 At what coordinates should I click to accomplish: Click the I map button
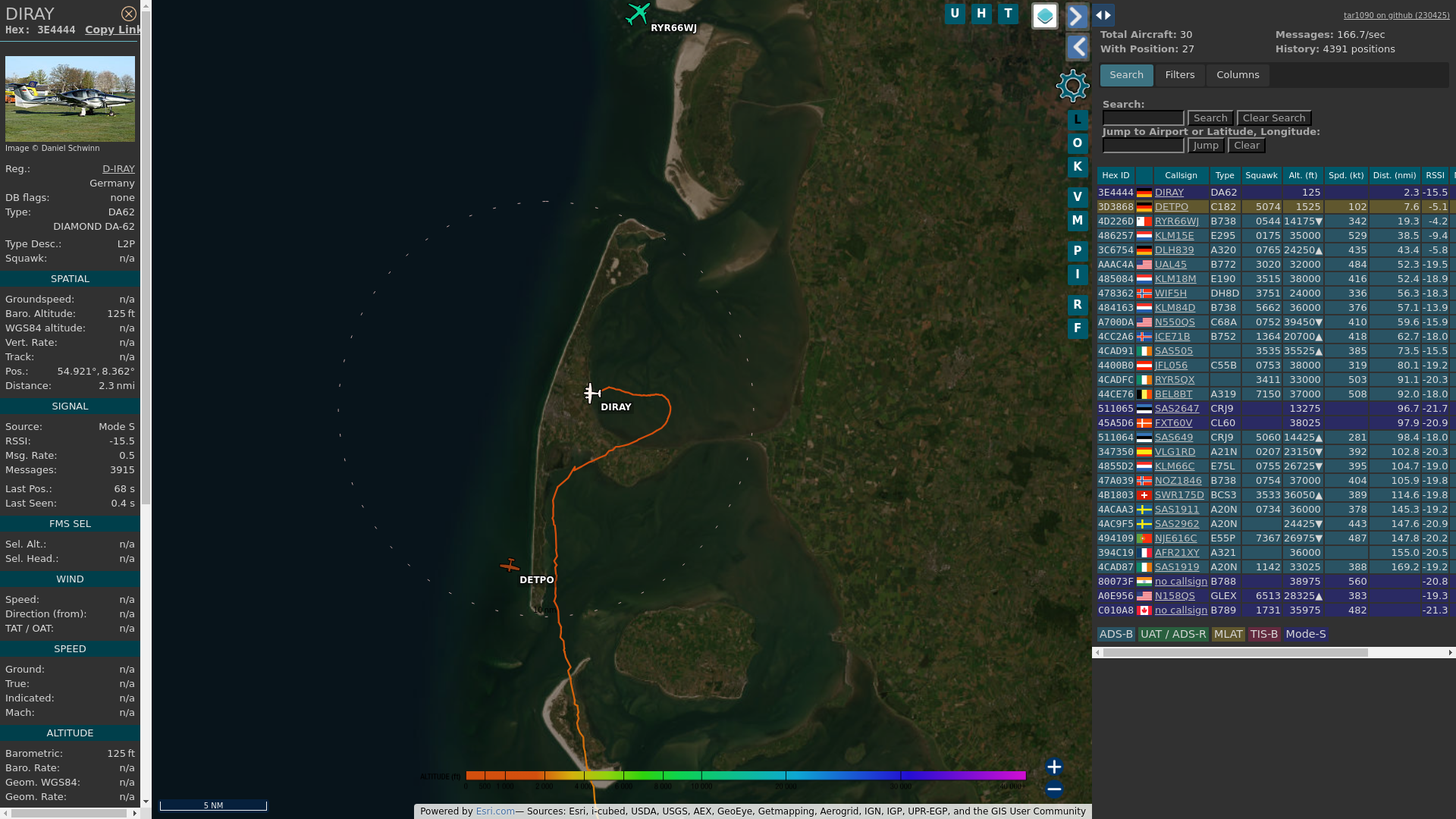click(x=1078, y=275)
